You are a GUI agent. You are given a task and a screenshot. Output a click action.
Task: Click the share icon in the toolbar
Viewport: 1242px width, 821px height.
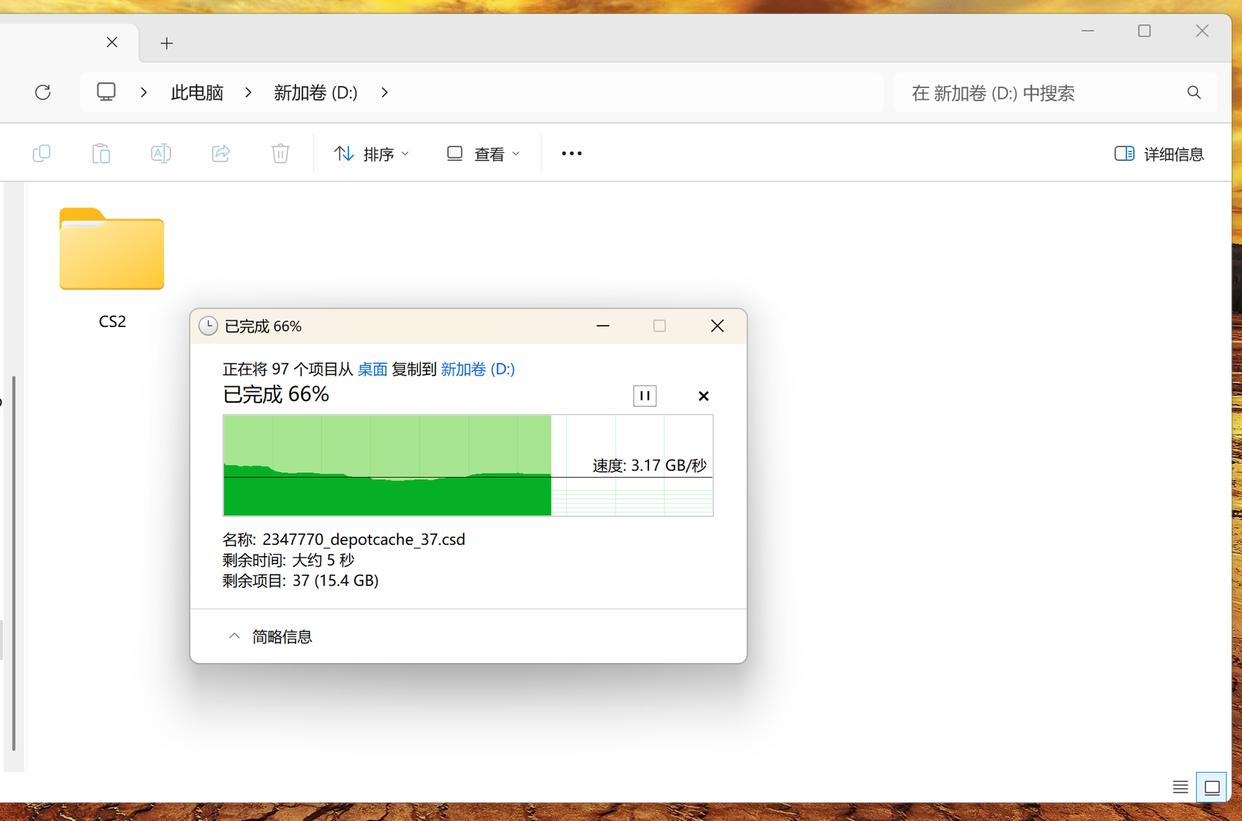tap(221, 153)
